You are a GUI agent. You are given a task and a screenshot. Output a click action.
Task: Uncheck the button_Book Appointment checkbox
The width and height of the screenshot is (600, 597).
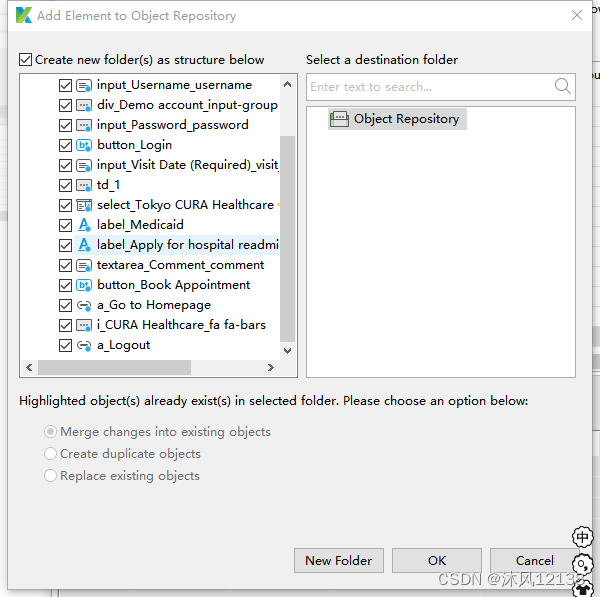click(65, 285)
